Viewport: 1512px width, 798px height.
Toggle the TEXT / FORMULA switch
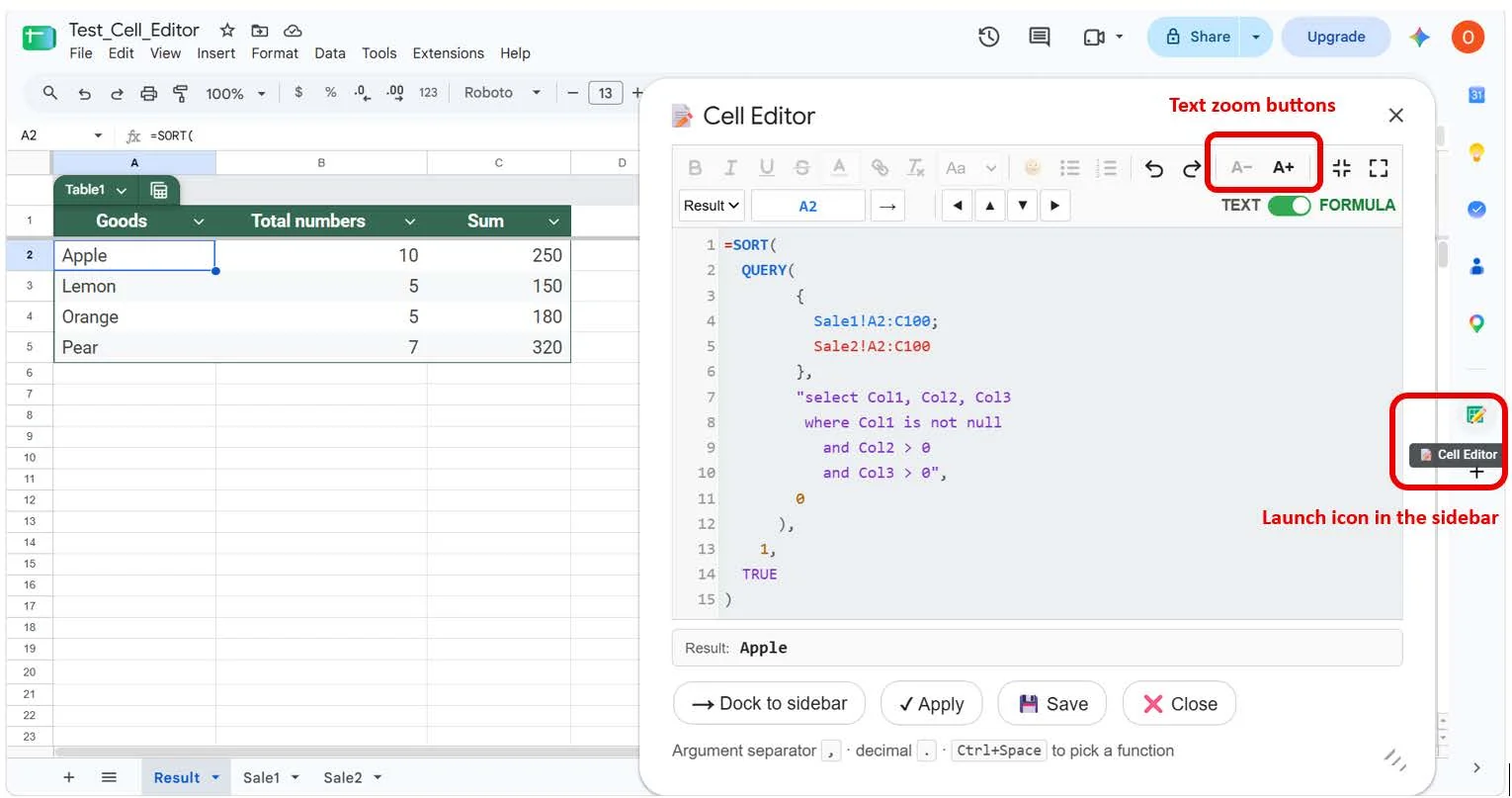pos(1289,206)
